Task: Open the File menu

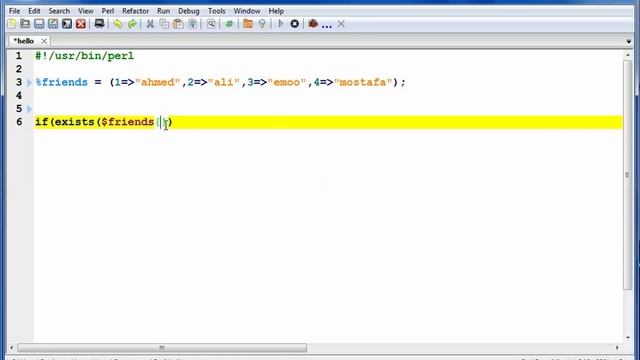Action: pos(14,11)
